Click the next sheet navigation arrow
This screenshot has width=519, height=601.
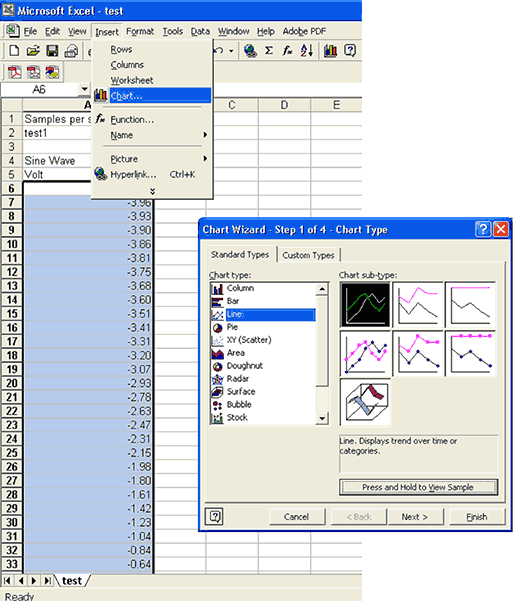point(34,581)
